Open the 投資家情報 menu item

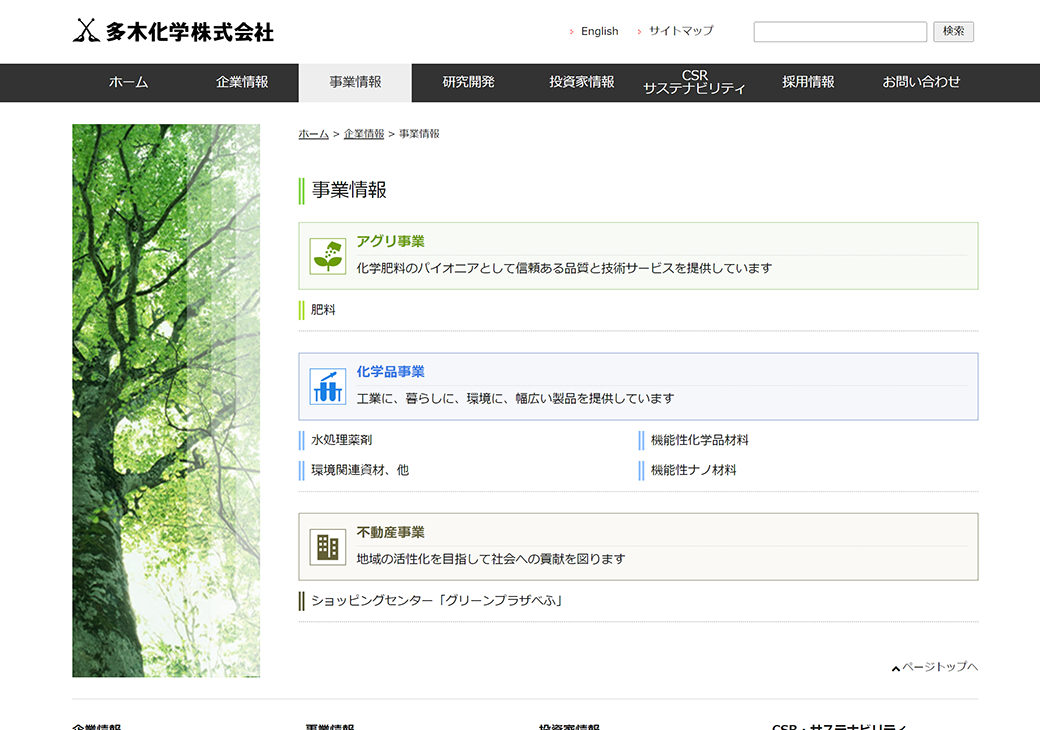click(x=581, y=83)
